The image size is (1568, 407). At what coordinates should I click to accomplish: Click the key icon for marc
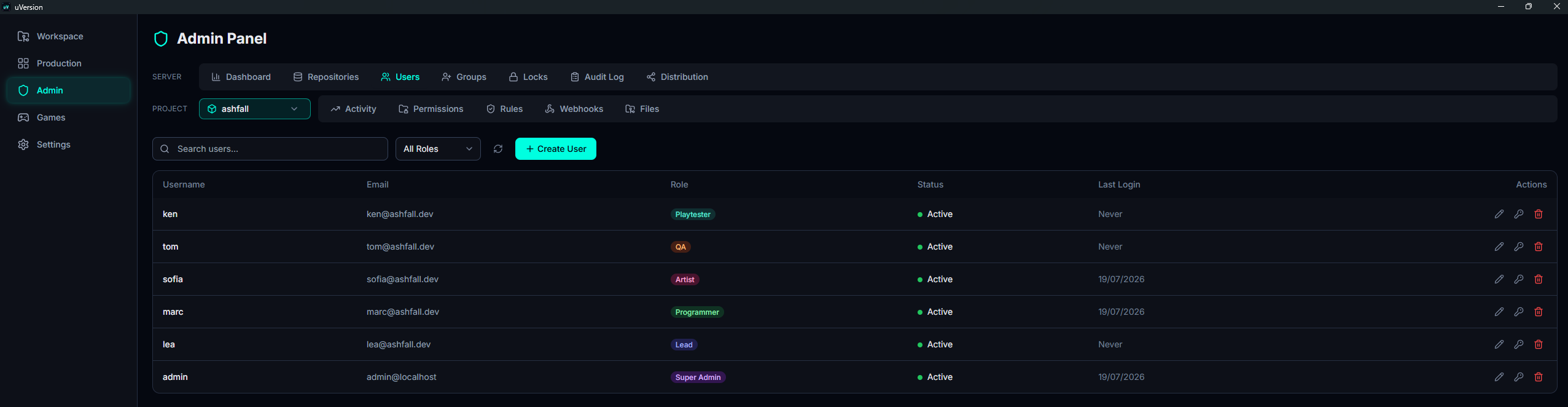(x=1519, y=312)
